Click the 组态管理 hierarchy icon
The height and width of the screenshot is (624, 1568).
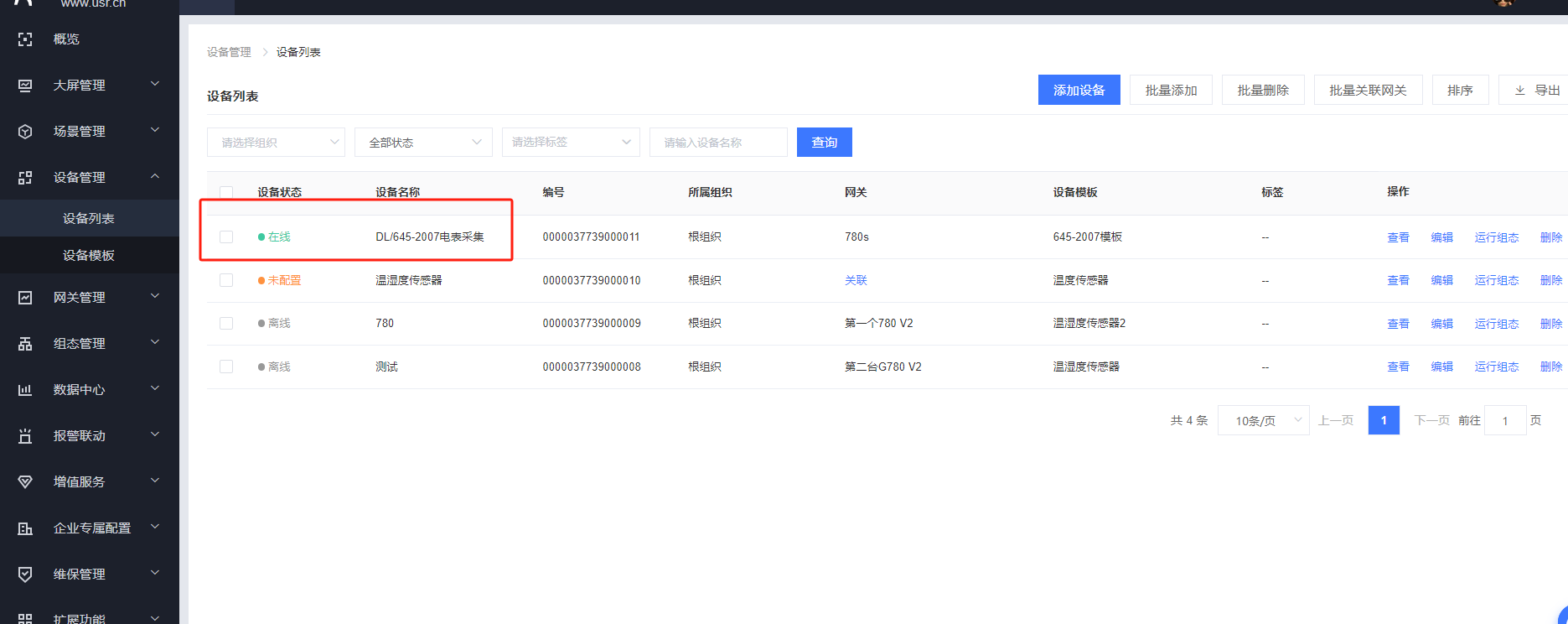coord(25,344)
